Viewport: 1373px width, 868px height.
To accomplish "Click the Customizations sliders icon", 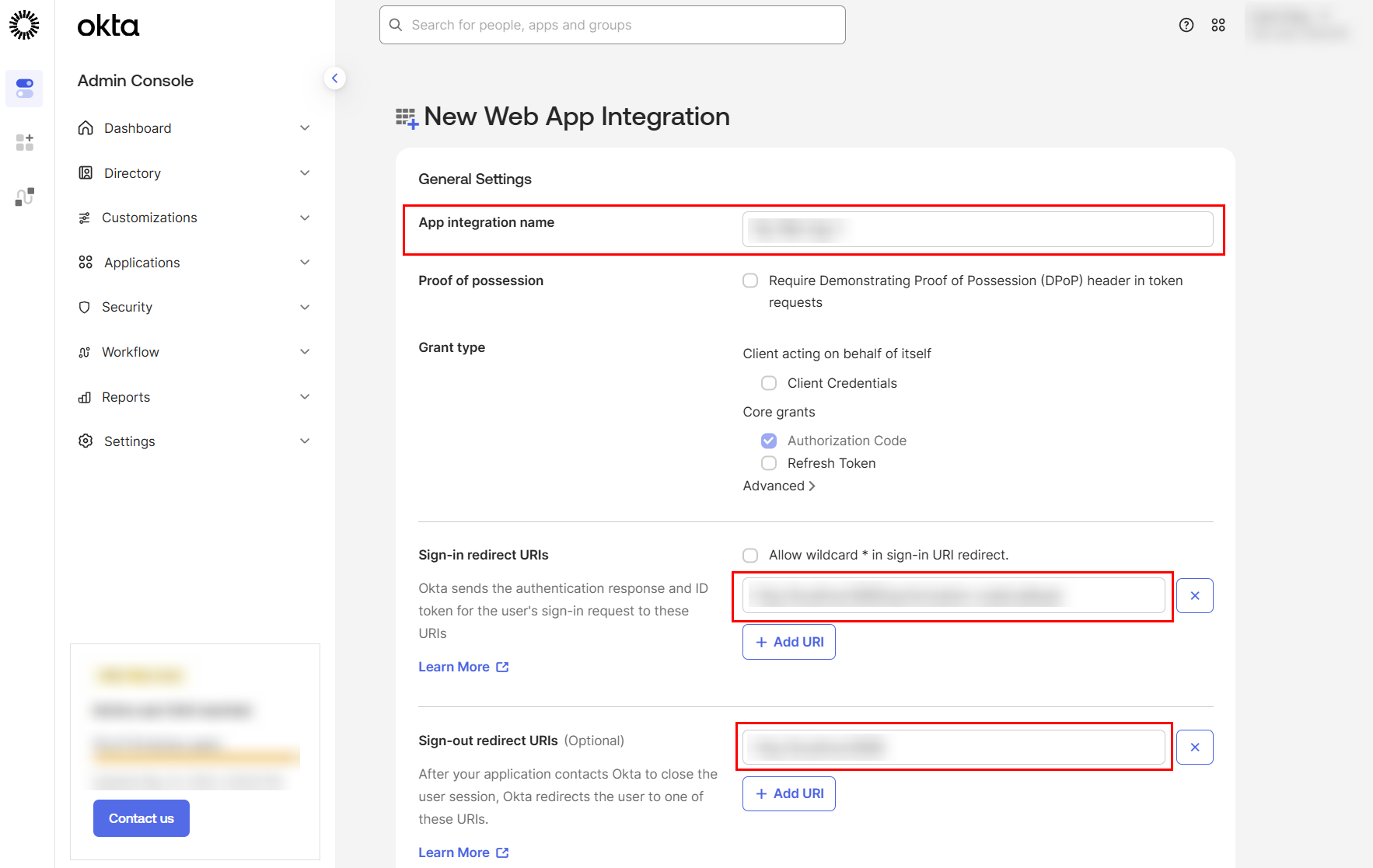I will [x=85, y=218].
